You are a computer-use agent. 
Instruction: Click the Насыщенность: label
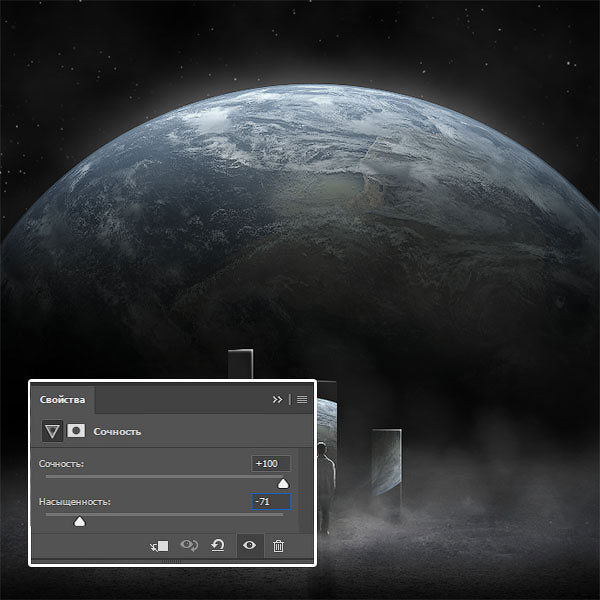75,502
